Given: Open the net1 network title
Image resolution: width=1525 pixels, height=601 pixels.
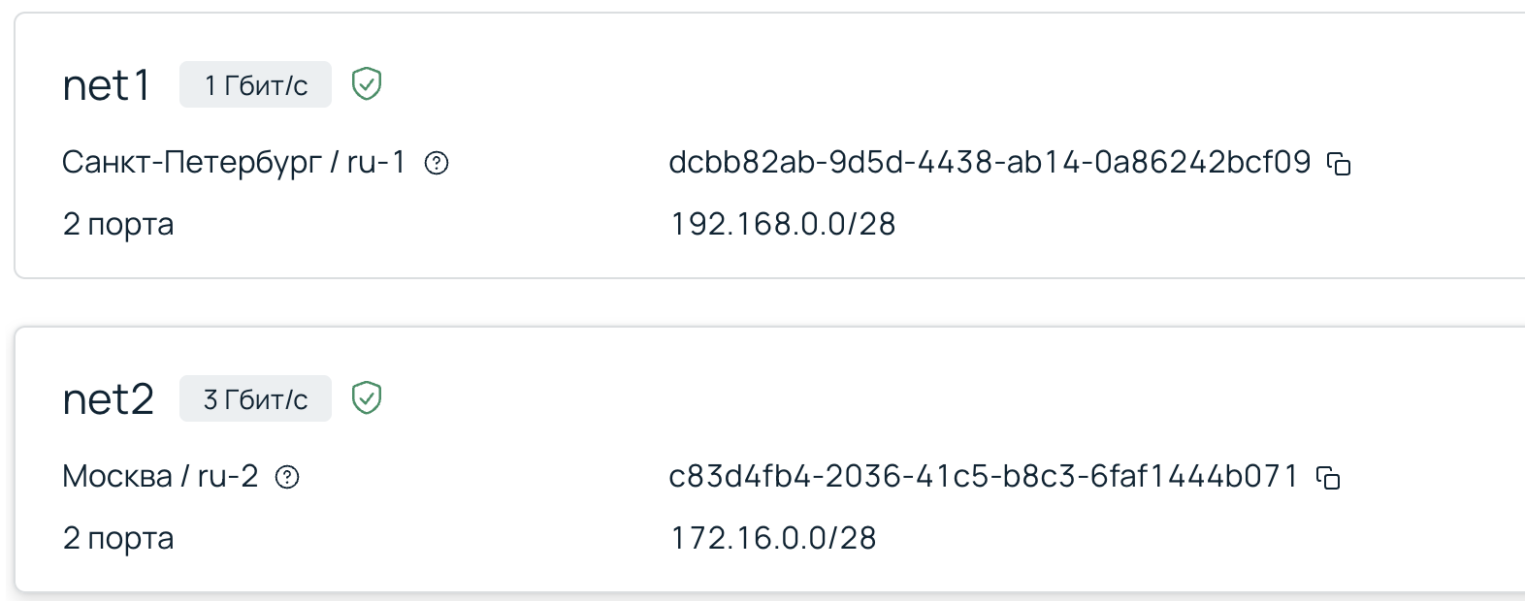Looking at the screenshot, I should point(105,87).
